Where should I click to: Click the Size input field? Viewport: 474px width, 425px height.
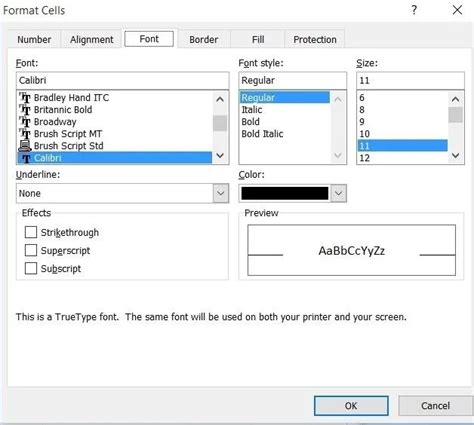click(410, 80)
